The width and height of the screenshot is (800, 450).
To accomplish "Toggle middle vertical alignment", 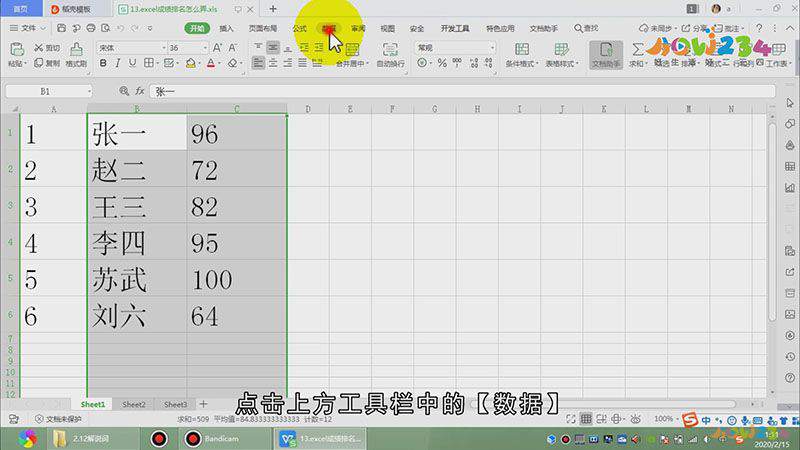I will pyautogui.click(x=273, y=47).
